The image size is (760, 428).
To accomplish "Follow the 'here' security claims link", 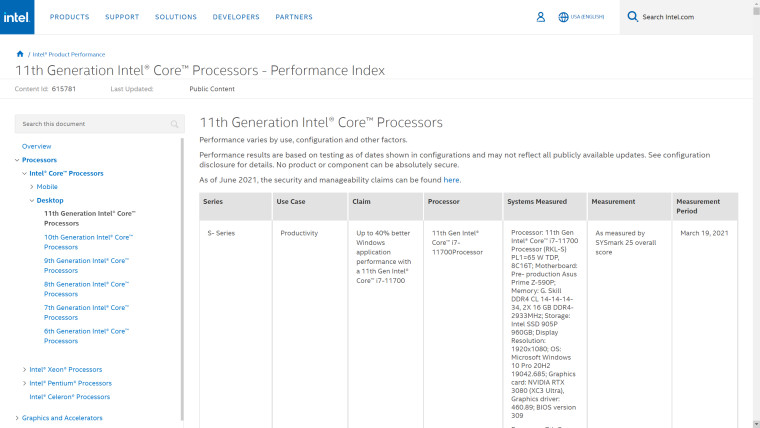I will coord(451,180).
